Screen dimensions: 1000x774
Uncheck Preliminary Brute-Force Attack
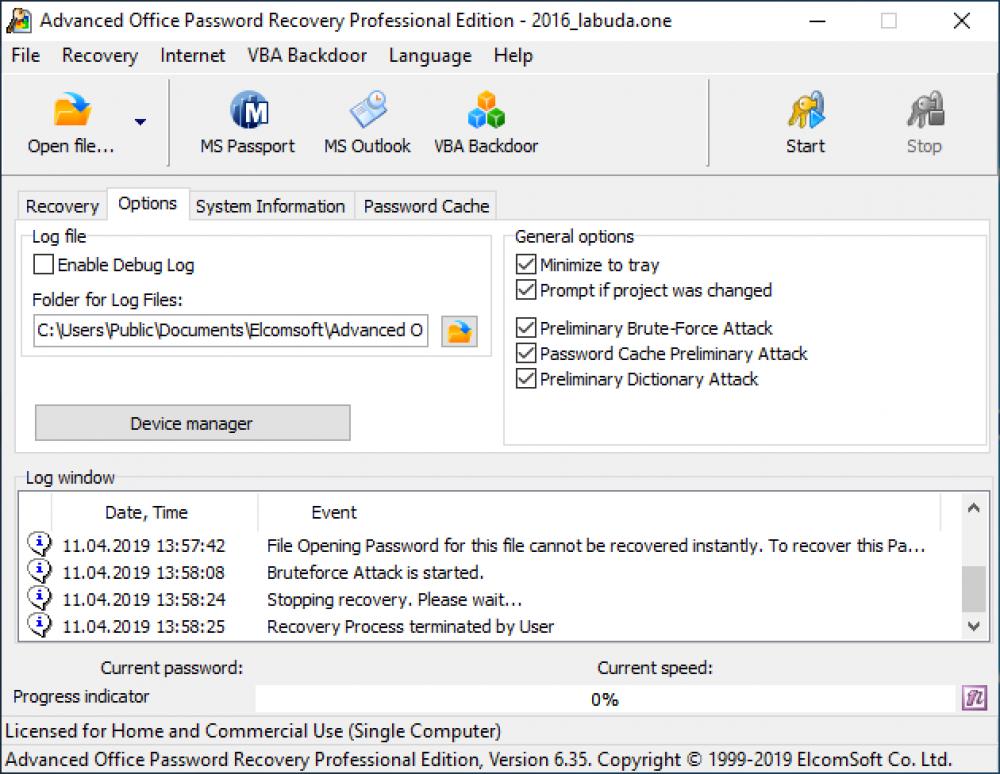click(526, 328)
